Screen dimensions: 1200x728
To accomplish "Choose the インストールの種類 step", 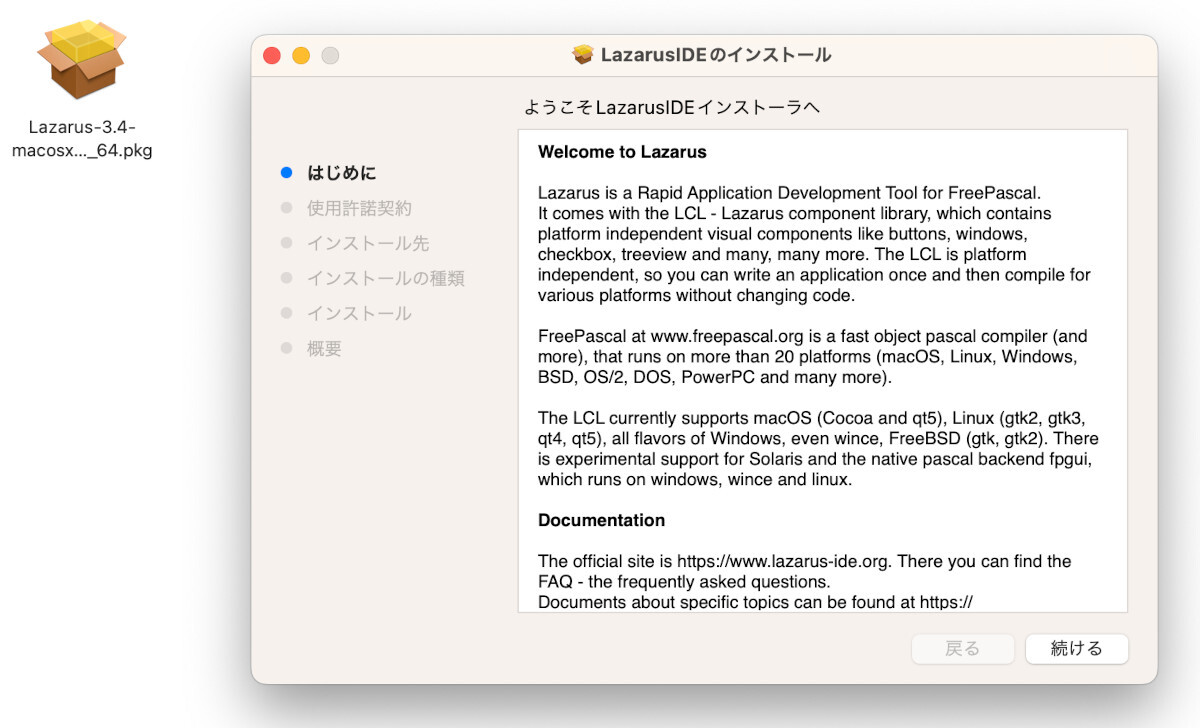I will coord(385,278).
